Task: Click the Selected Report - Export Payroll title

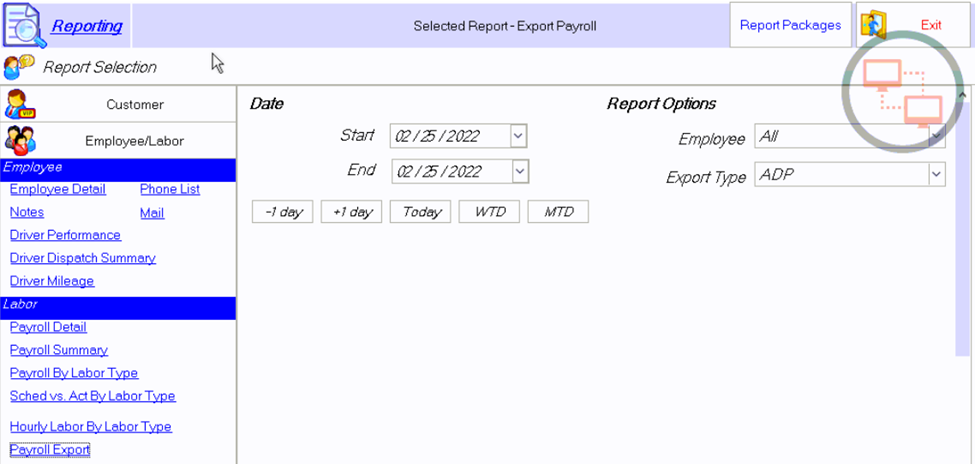Action: (505, 26)
